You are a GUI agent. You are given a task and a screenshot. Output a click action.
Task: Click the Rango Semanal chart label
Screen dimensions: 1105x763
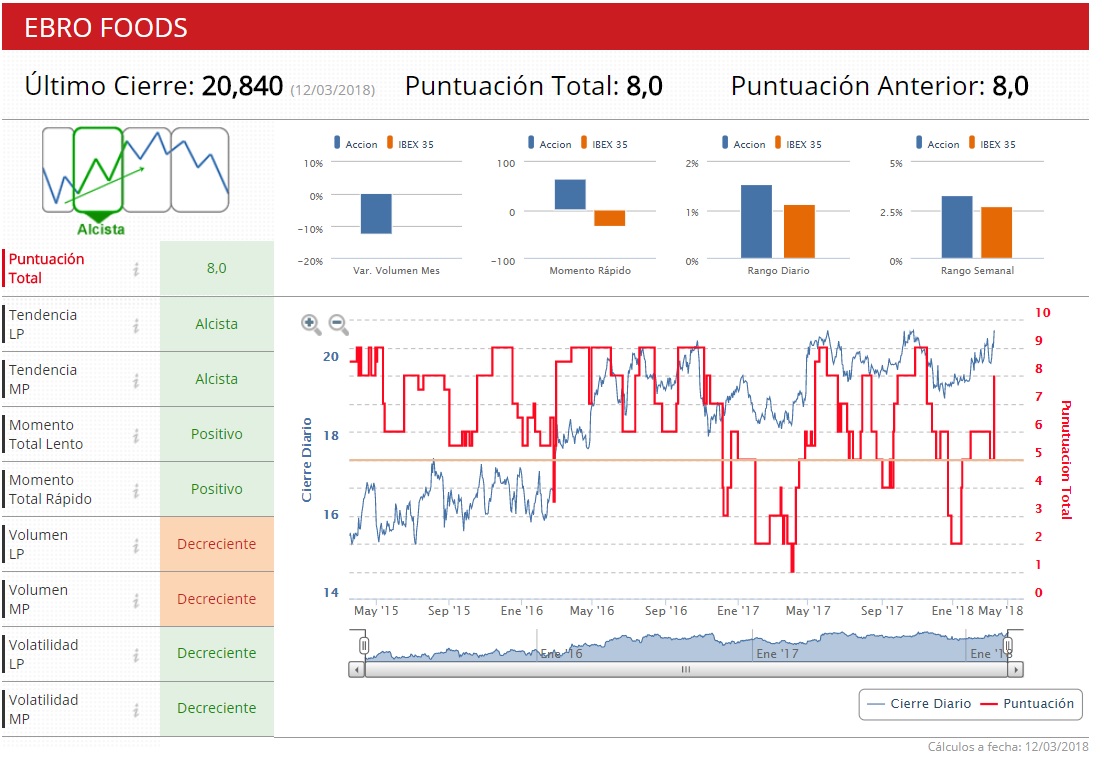click(977, 271)
